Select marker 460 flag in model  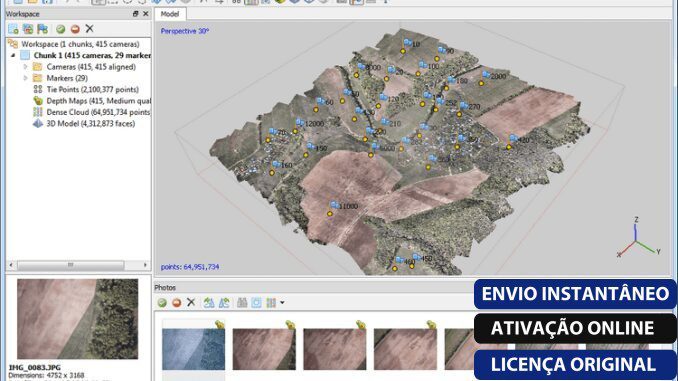pyautogui.click(x=399, y=260)
